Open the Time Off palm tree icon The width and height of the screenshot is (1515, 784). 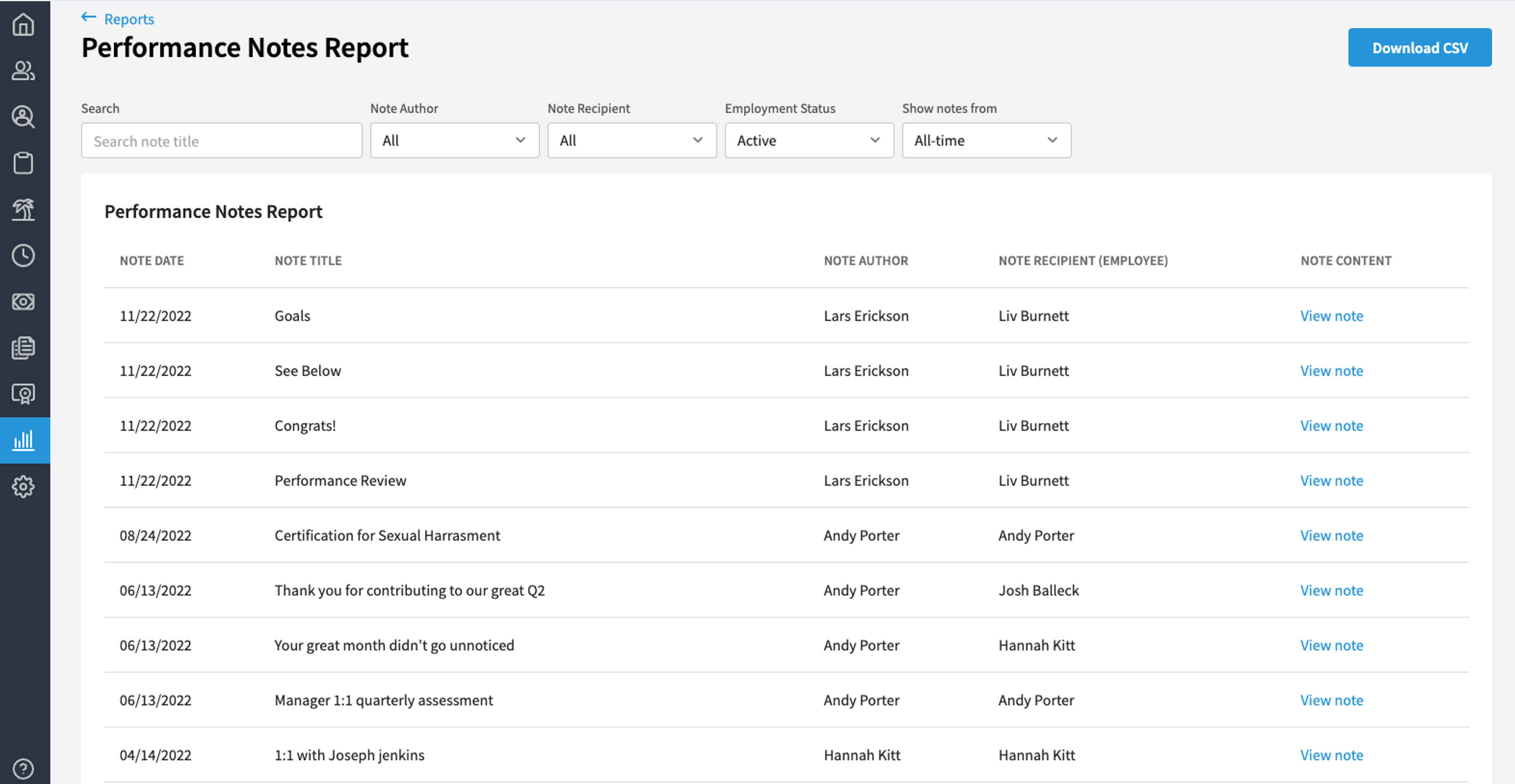tap(24, 209)
